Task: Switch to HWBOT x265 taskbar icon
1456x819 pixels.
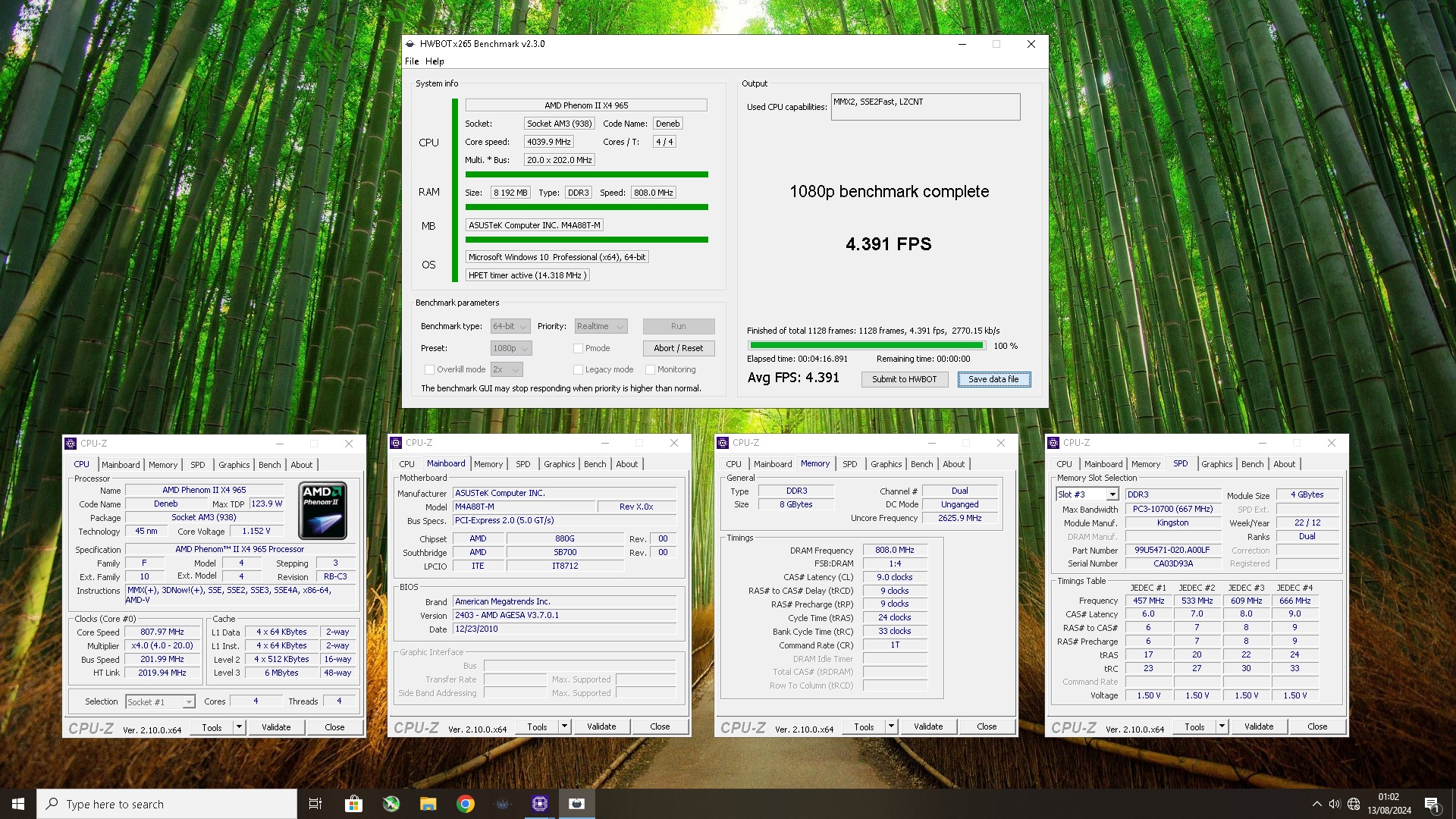Action: (577, 804)
